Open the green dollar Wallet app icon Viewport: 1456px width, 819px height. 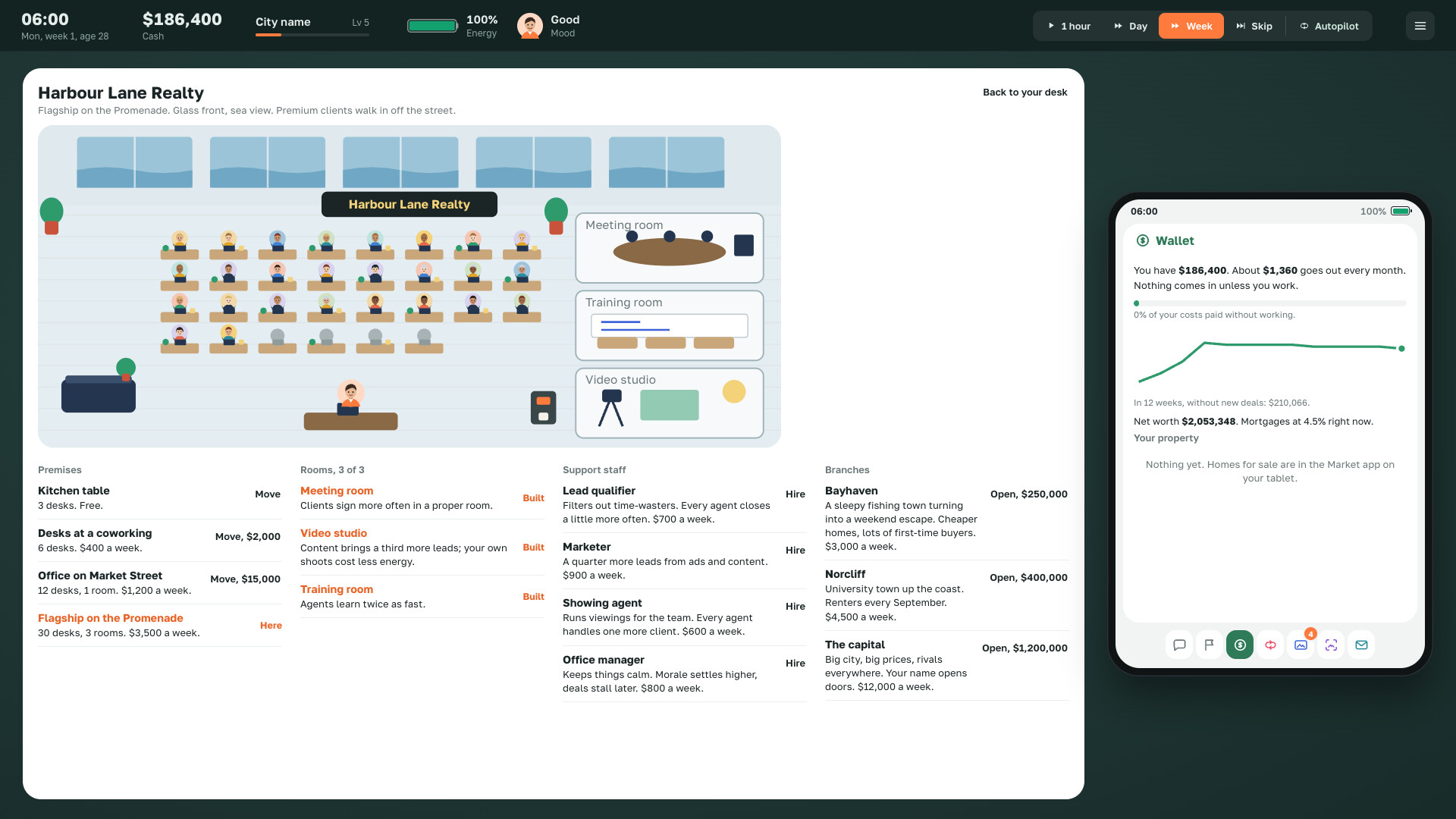pos(1240,645)
